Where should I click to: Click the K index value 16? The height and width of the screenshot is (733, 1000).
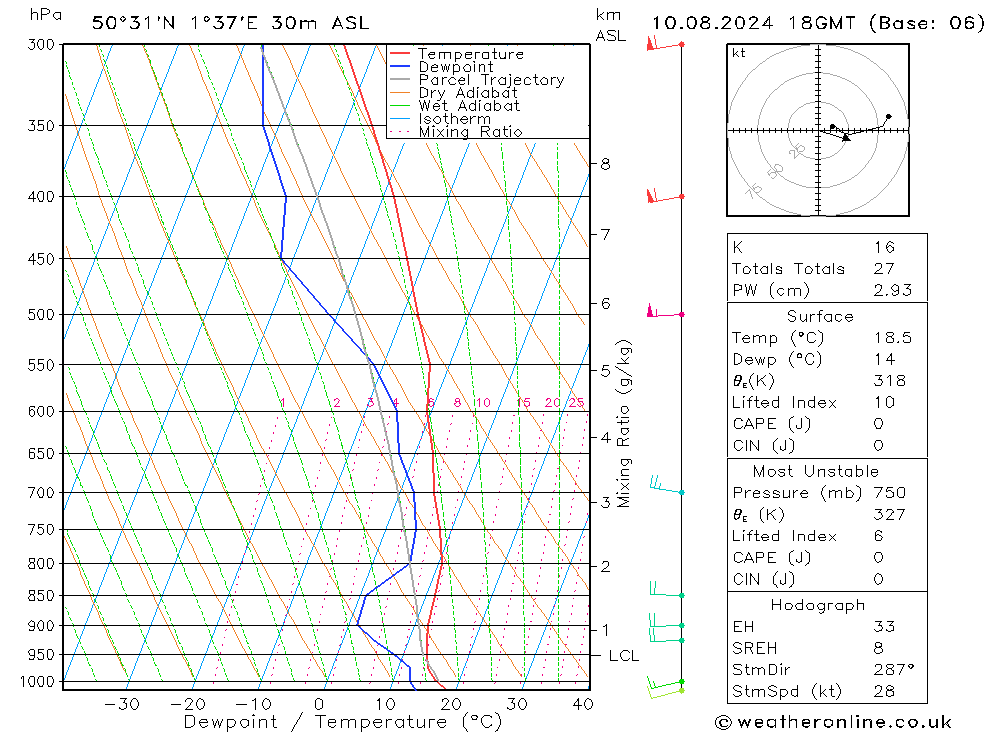click(x=885, y=247)
